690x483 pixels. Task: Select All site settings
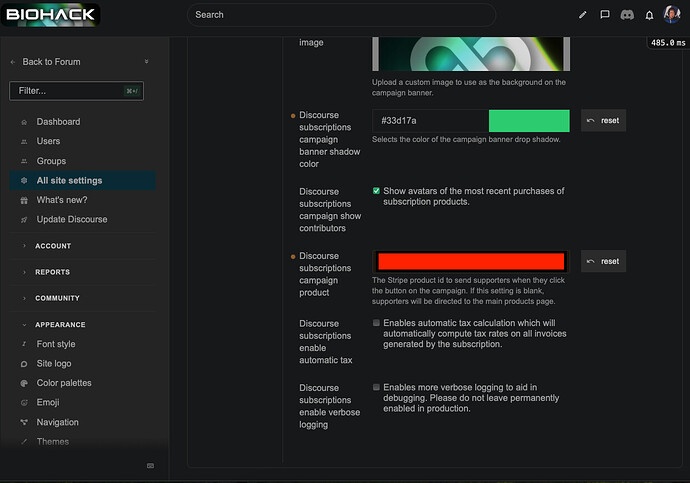coord(82,180)
